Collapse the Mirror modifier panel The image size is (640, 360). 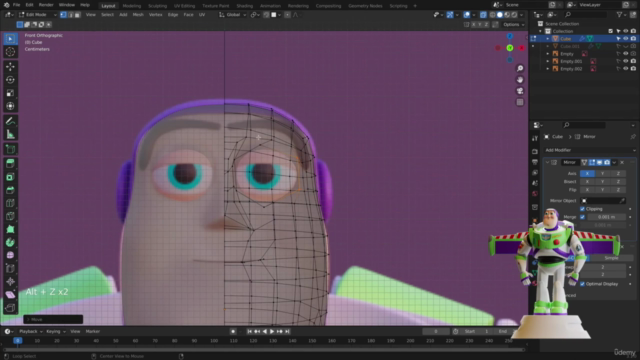(547, 162)
